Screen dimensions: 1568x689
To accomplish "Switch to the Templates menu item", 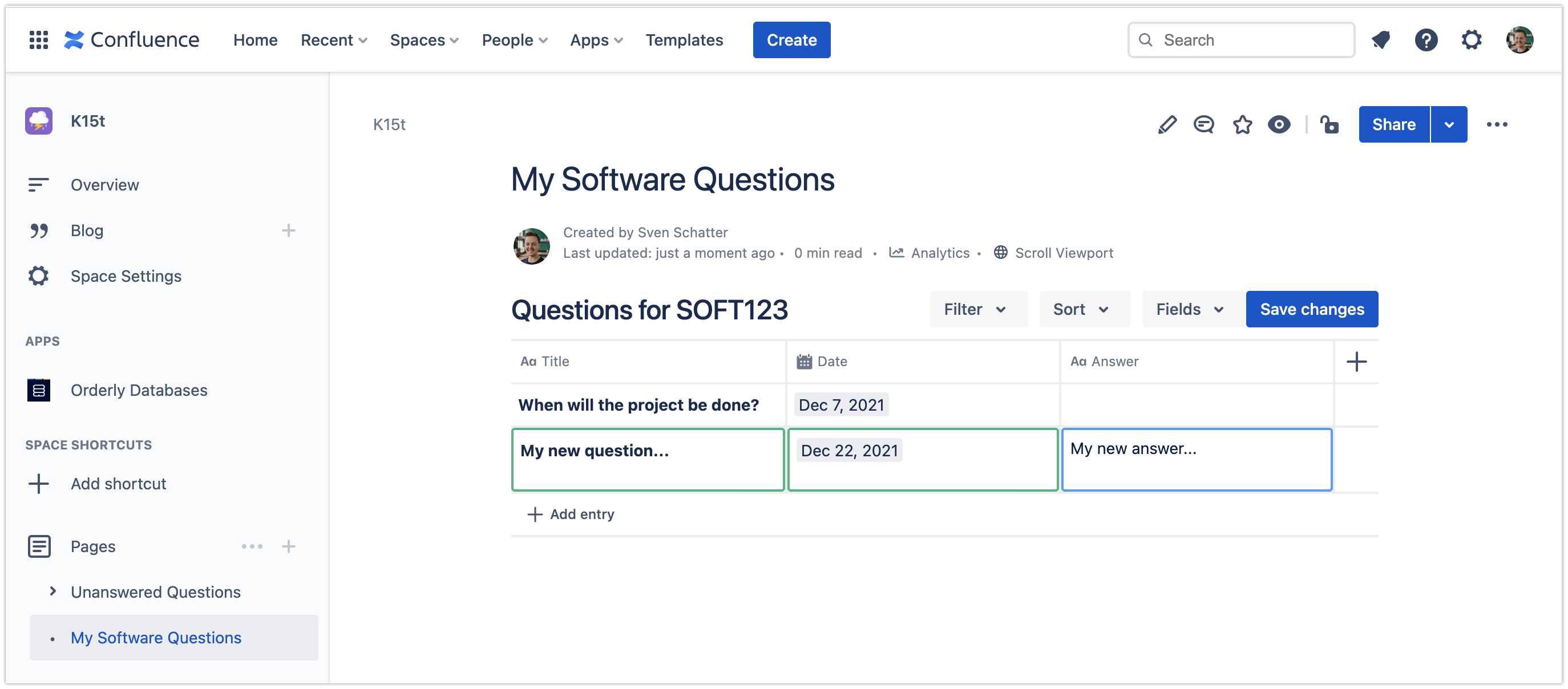I will [x=684, y=39].
